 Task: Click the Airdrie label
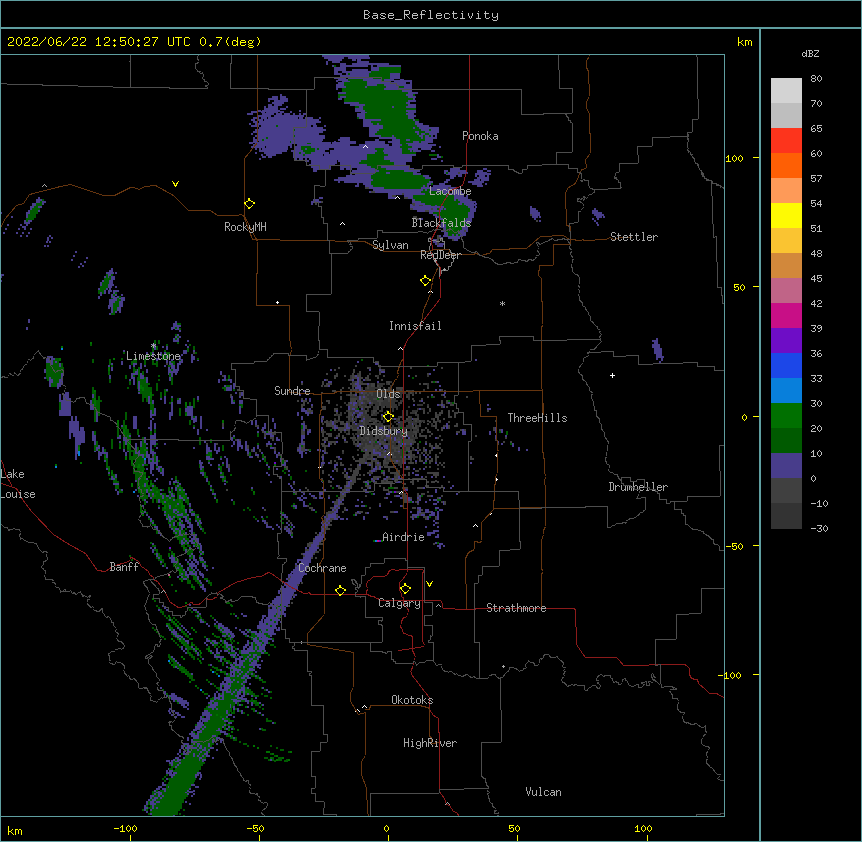tap(403, 537)
